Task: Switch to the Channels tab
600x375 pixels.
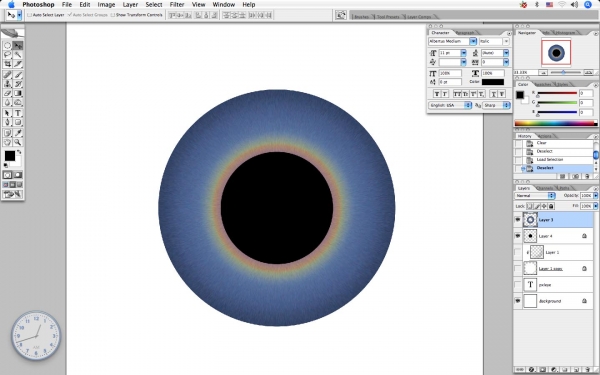Action: click(x=545, y=188)
